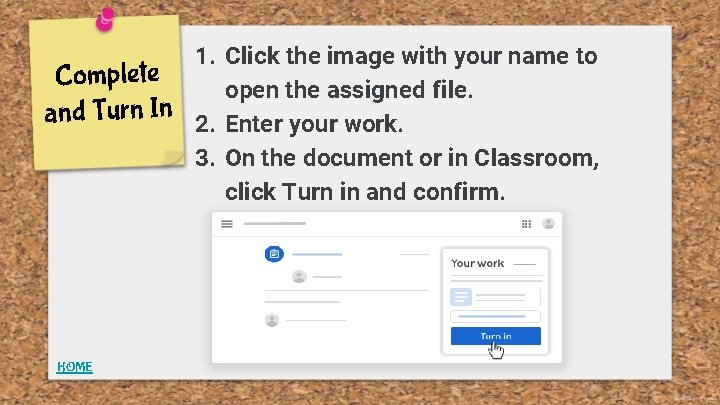Screen dimensions: 720x405
Task: Click the account avatar at mockup's top right
Action: coord(548,224)
